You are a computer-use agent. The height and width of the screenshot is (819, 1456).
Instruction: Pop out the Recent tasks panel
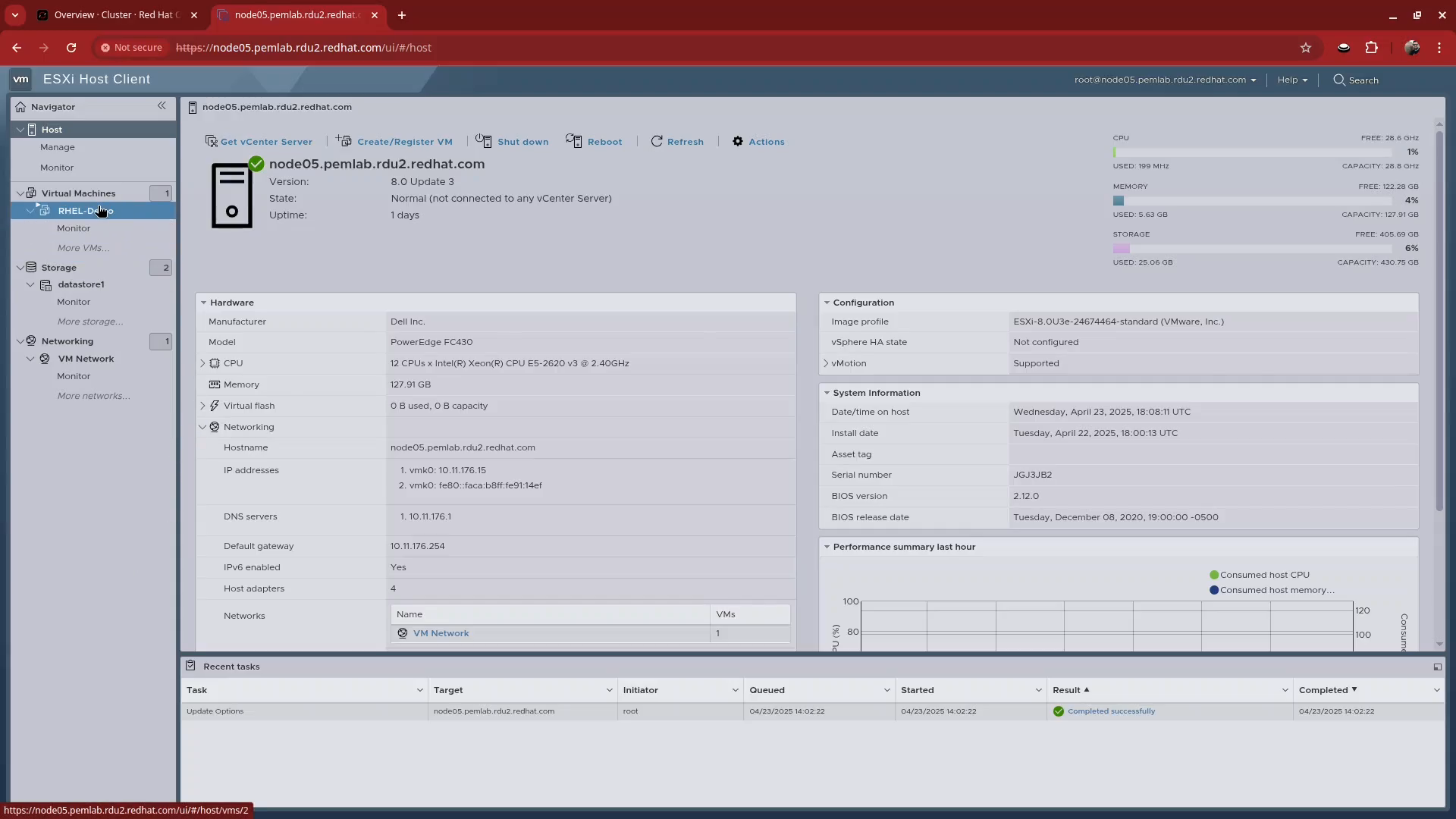point(1437,667)
